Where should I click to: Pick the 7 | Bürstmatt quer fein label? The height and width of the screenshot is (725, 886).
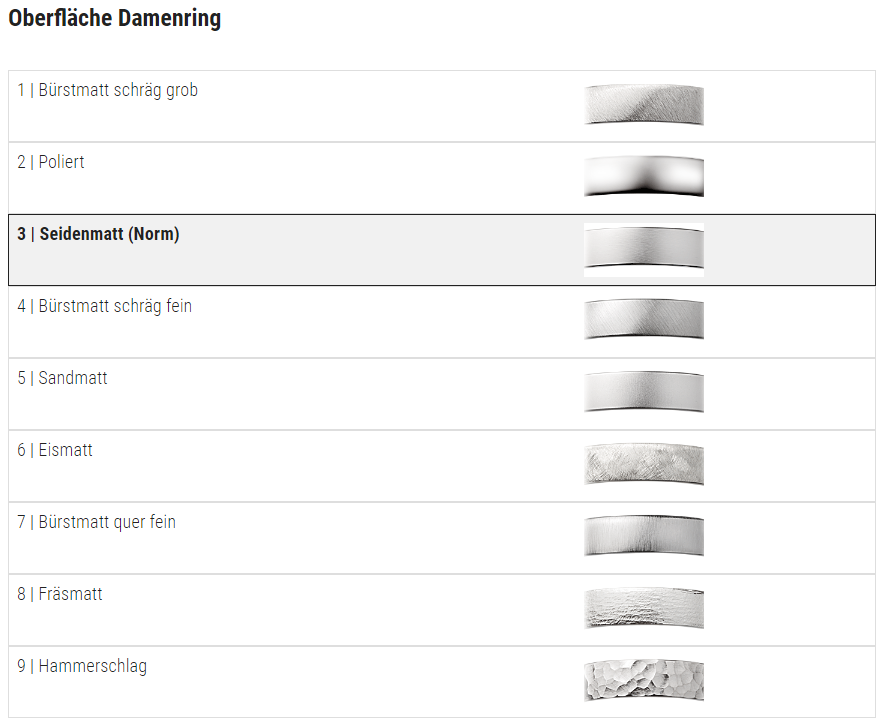pos(97,522)
